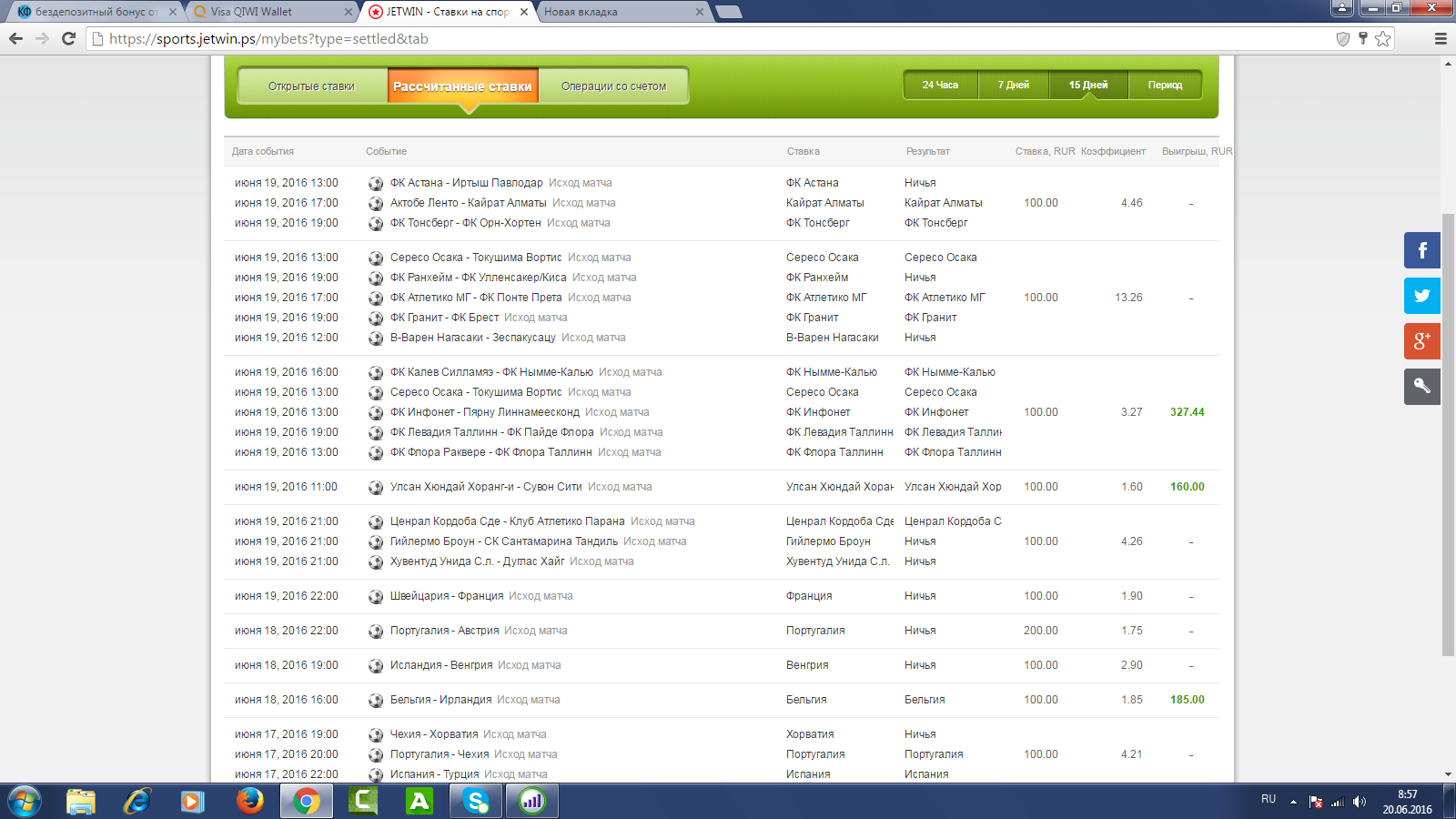The image size is (1456, 819).
Task: Share page via Facebook sidebar icon
Action: [x=1421, y=250]
